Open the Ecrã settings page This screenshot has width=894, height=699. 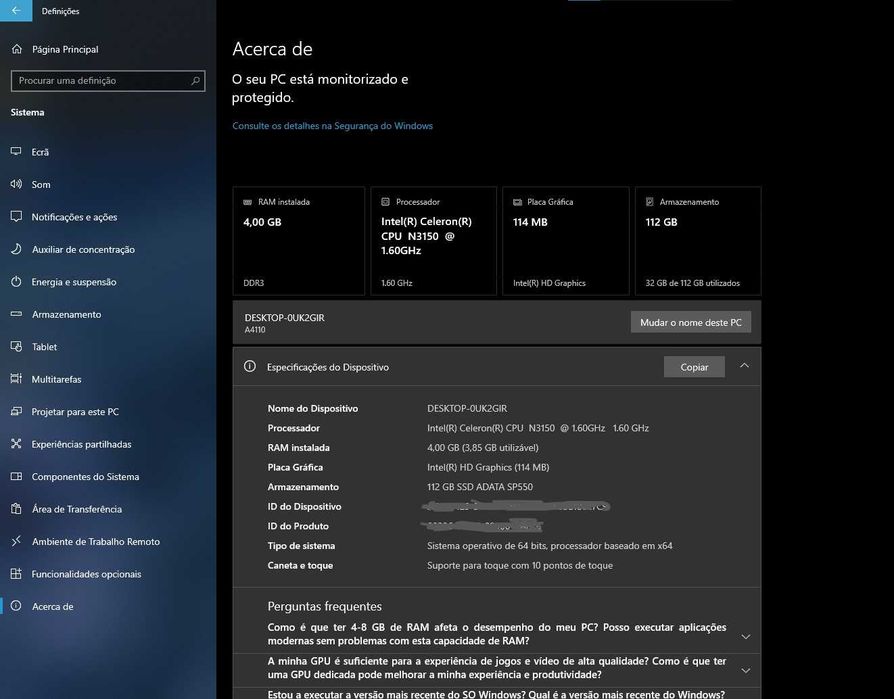(108, 152)
